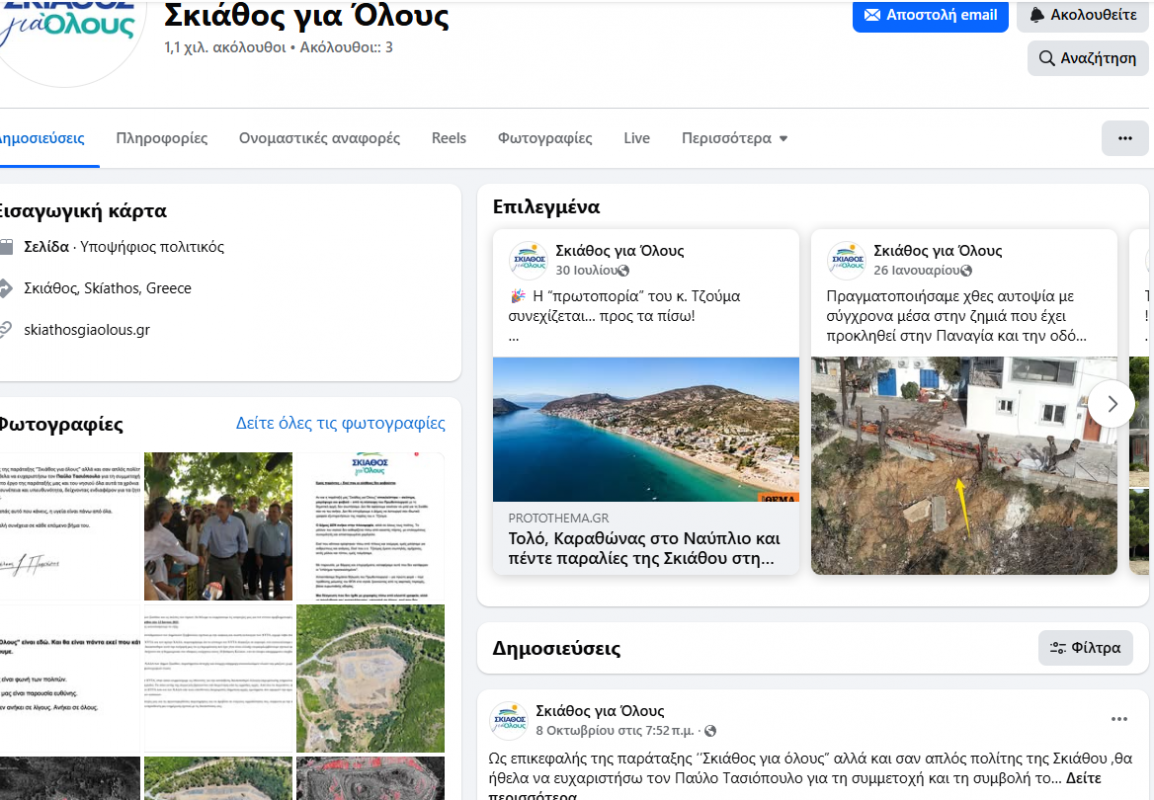
Task: Open the Αναζήτηση search button
Action: (1087, 58)
